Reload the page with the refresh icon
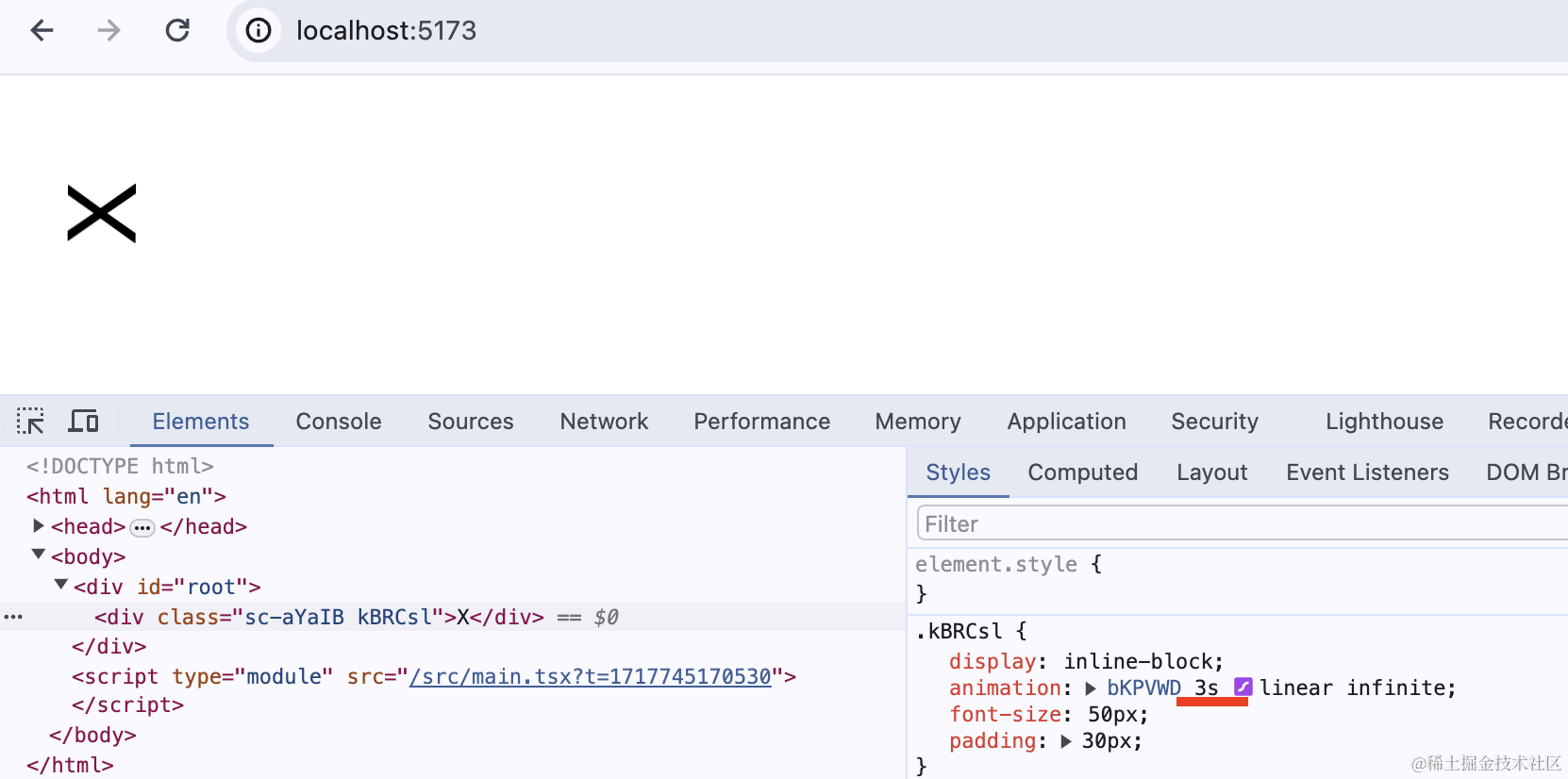The width and height of the screenshot is (1568, 779). (177, 31)
